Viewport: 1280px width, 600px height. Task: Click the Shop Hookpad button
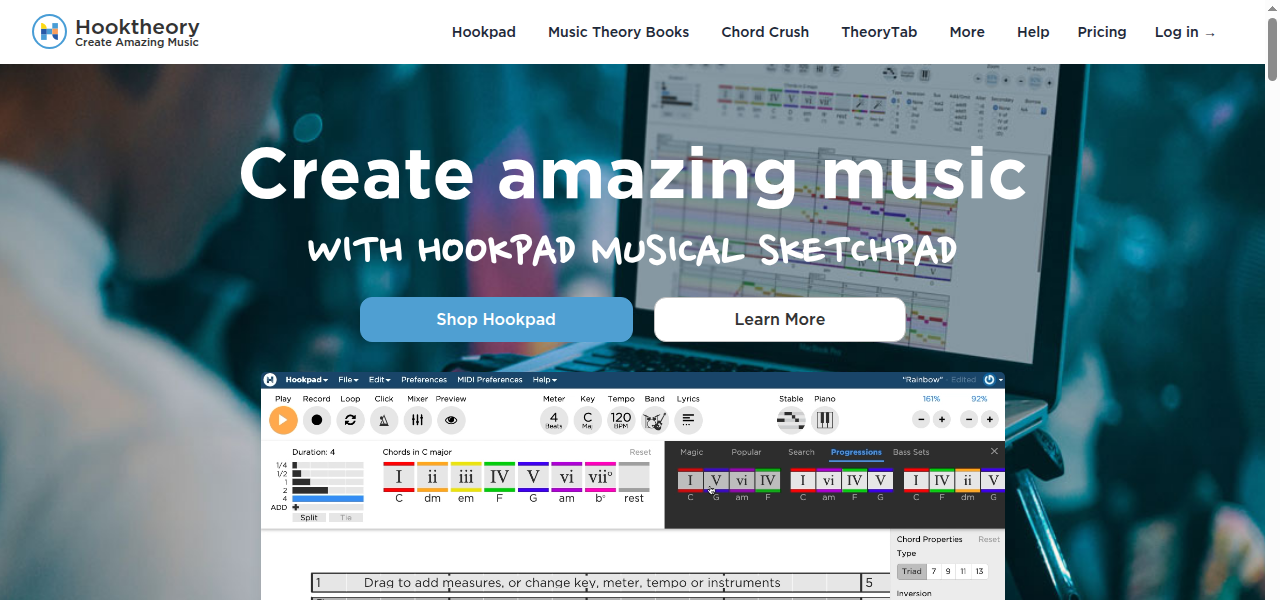[496, 319]
